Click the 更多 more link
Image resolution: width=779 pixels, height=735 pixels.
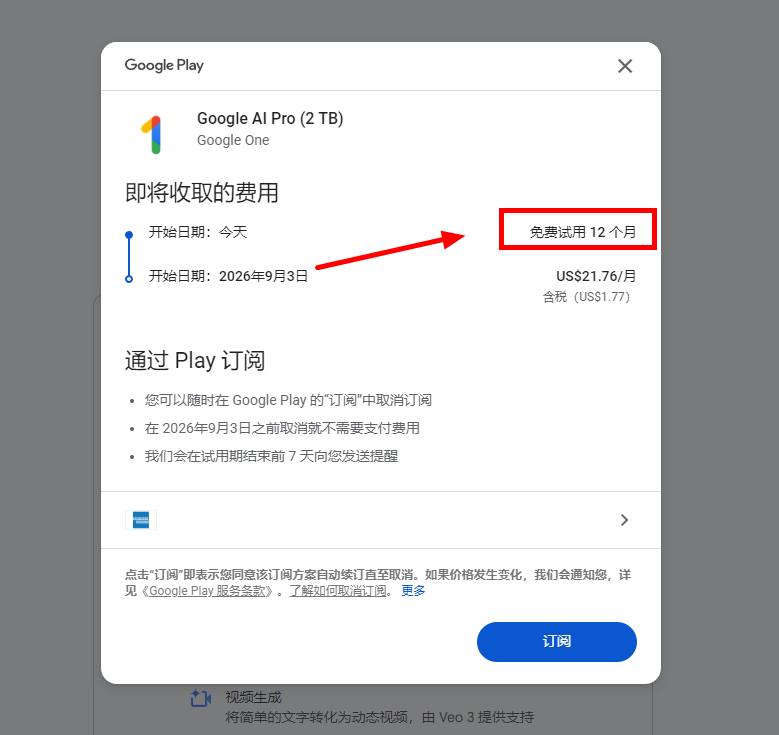click(413, 591)
